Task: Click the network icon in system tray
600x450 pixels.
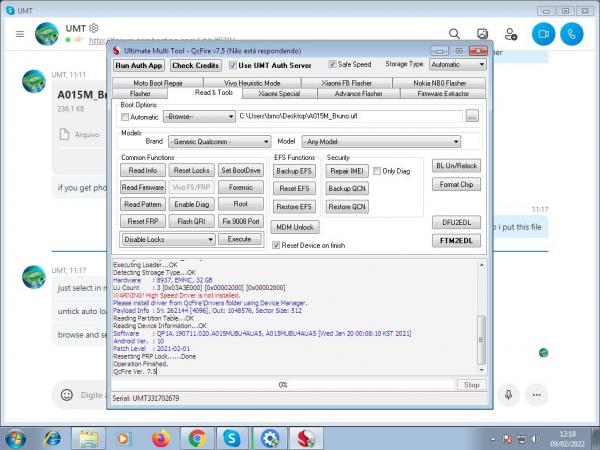Action: coord(522,439)
